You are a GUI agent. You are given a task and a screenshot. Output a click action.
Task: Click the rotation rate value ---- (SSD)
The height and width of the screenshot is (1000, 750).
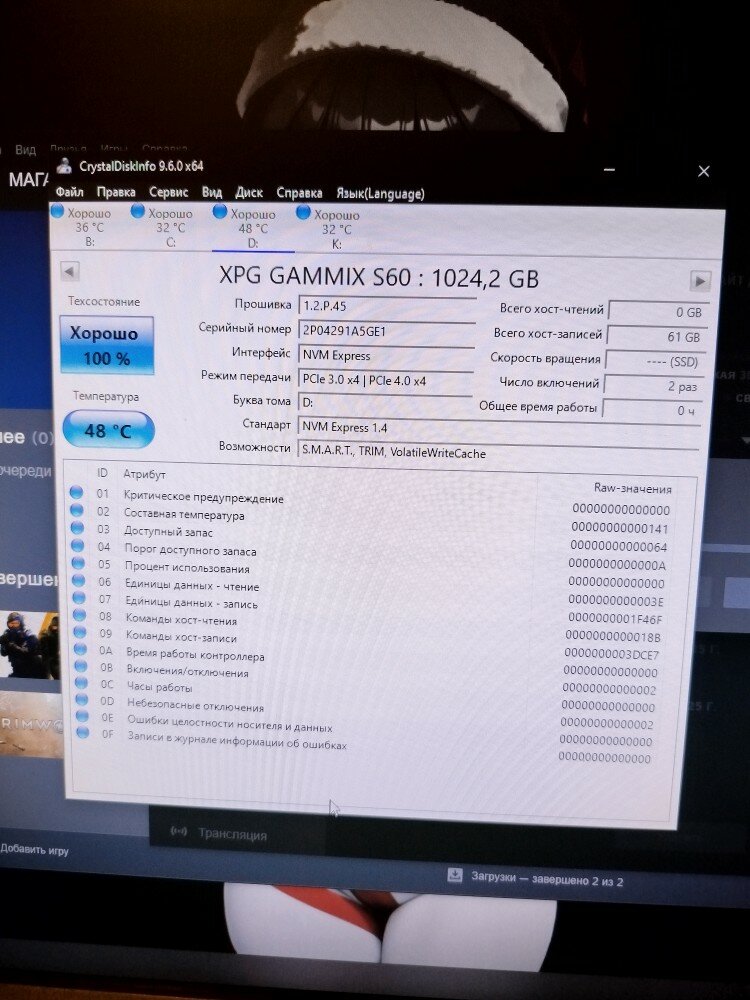[x=654, y=361]
